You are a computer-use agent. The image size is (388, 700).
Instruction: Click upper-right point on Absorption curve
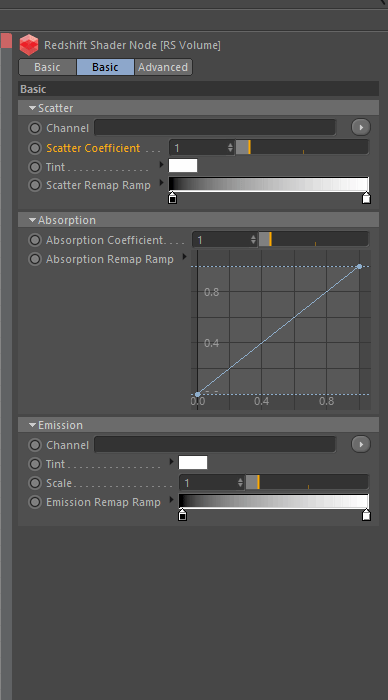point(359,267)
